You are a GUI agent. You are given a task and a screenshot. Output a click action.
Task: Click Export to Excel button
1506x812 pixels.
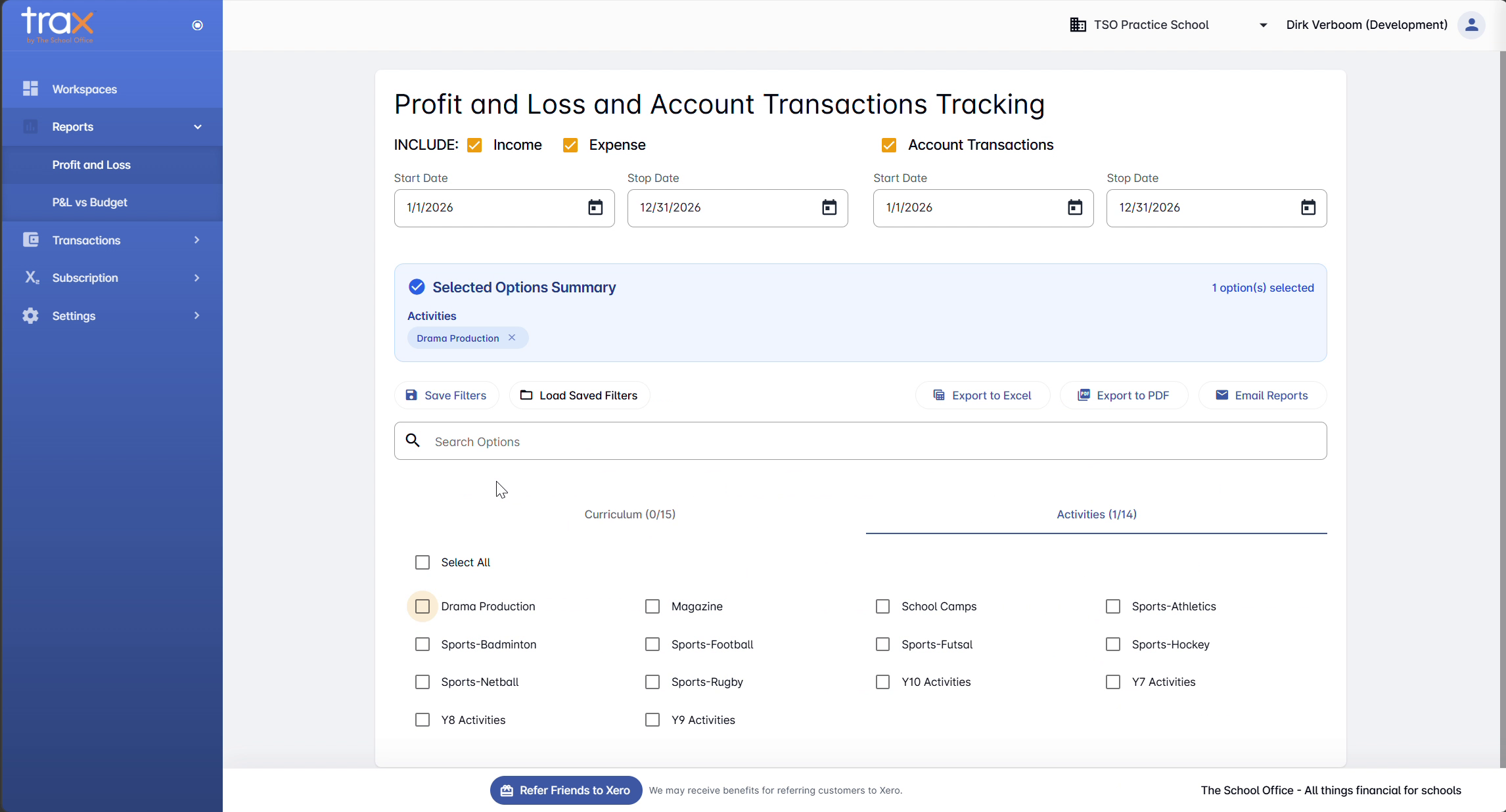coord(982,395)
